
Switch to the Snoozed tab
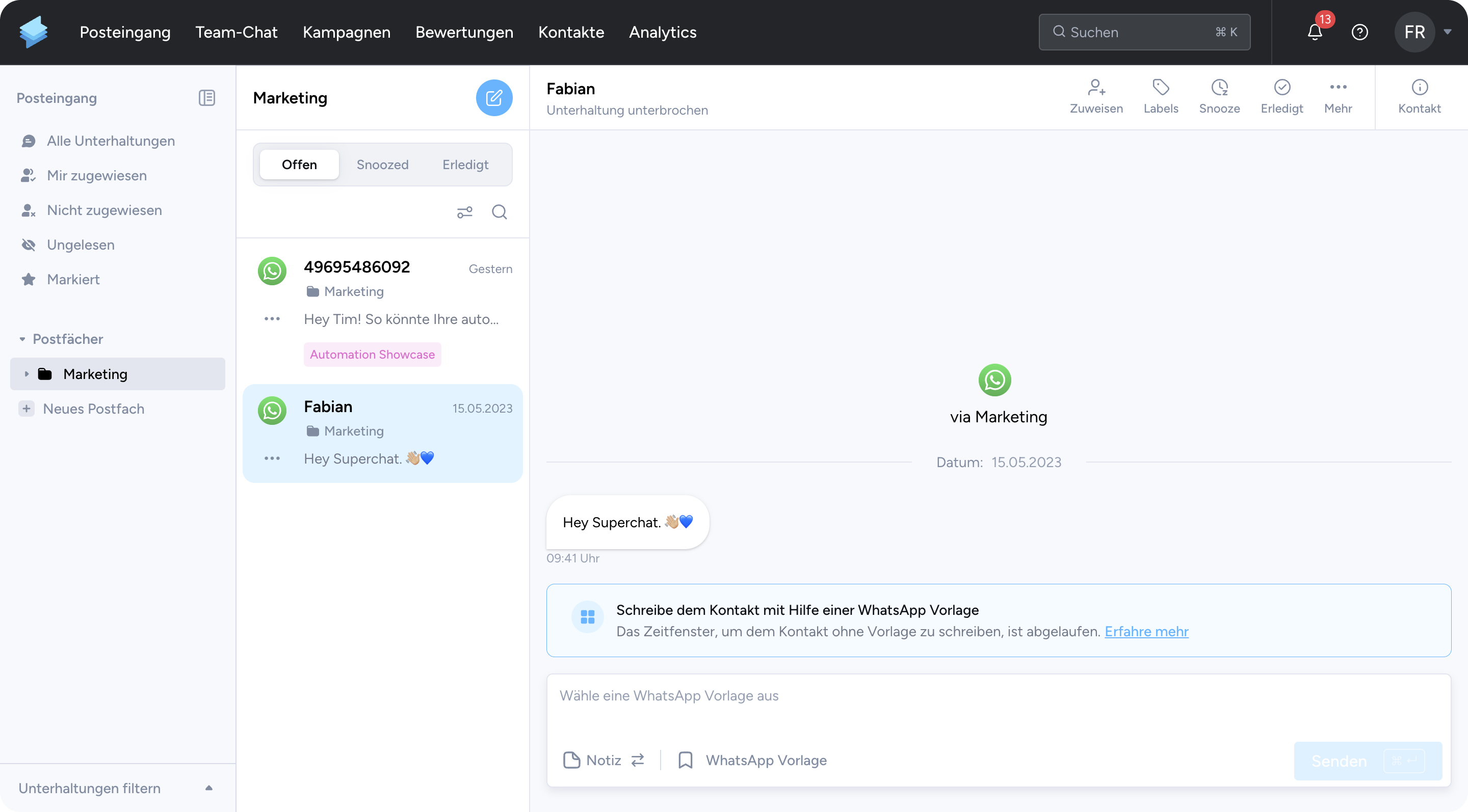tap(382, 165)
